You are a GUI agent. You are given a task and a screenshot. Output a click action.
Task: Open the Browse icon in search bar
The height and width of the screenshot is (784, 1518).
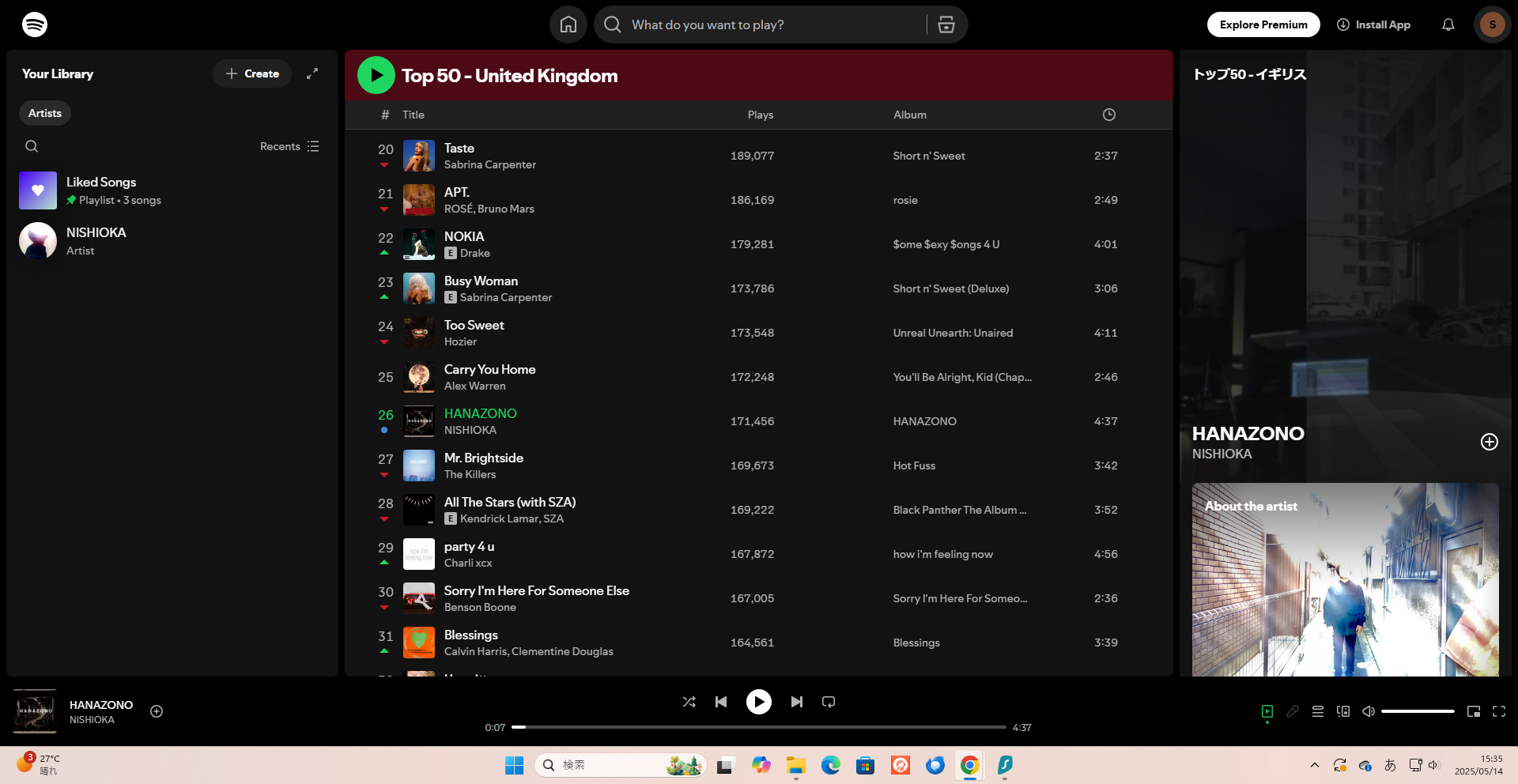point(946,24)
